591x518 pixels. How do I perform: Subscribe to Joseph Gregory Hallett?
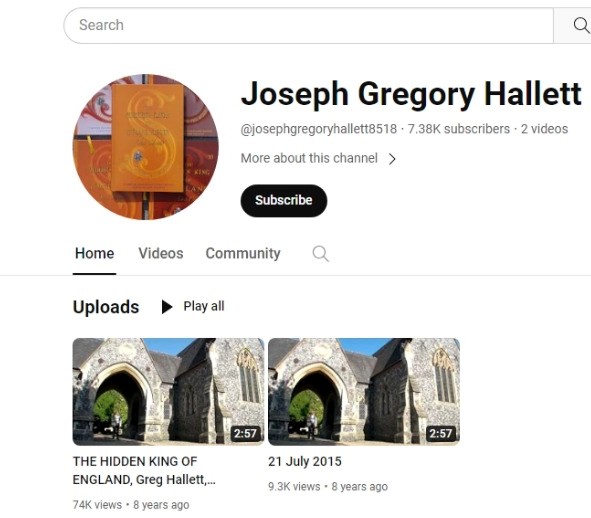point(284,200)
